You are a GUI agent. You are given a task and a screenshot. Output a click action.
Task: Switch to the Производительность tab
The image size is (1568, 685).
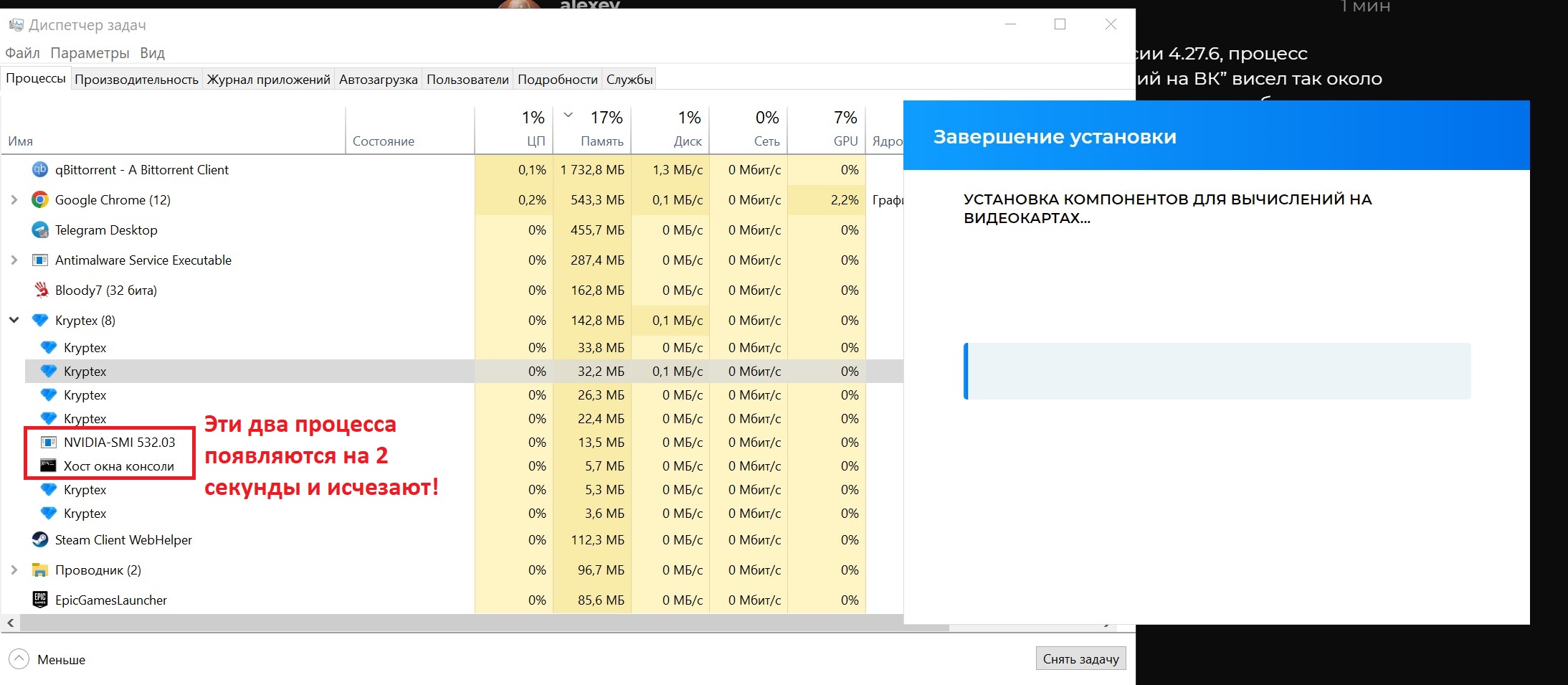[136, 80]
